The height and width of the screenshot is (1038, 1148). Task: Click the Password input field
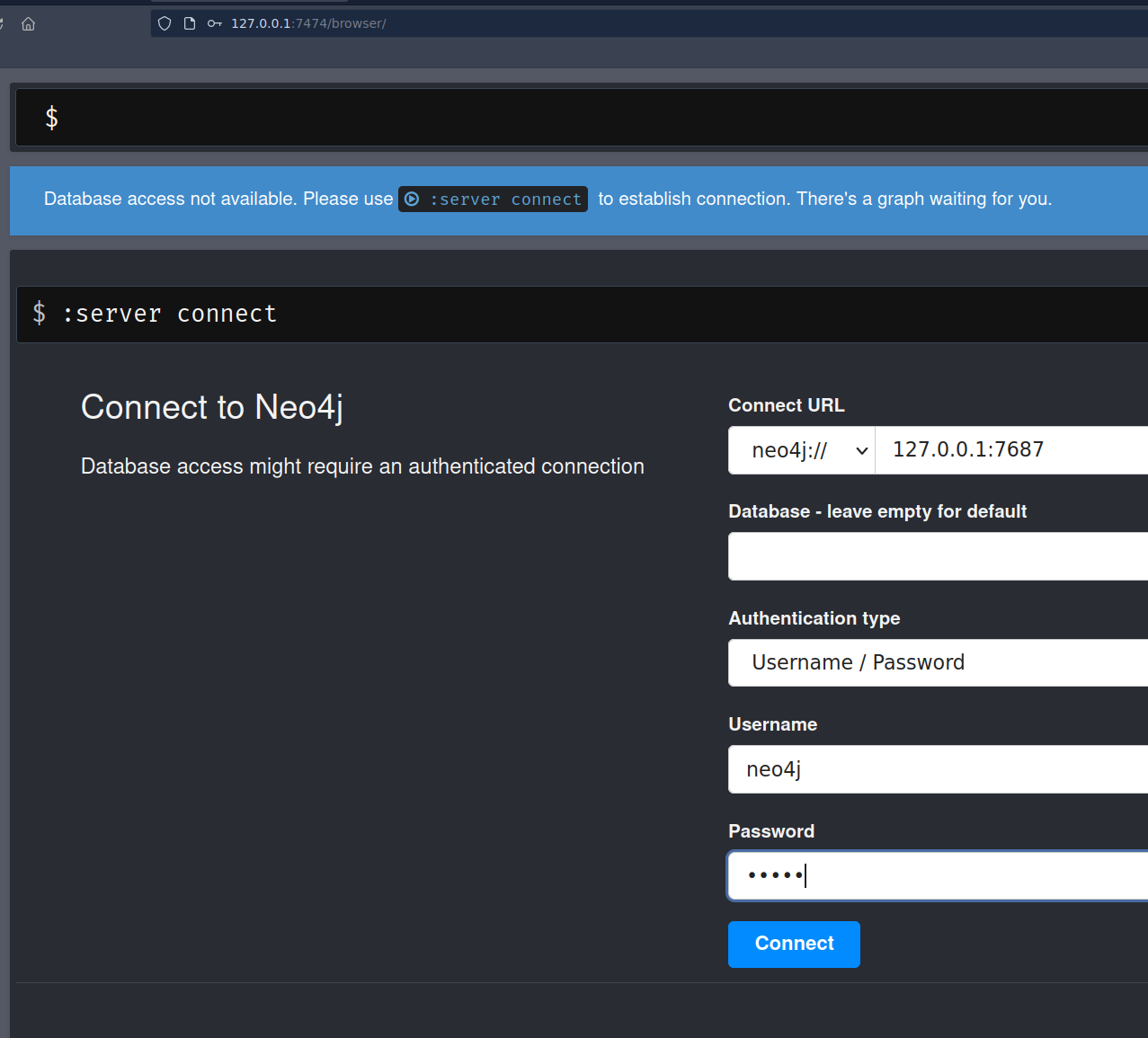pyautogui.click(x=938, y=875)
